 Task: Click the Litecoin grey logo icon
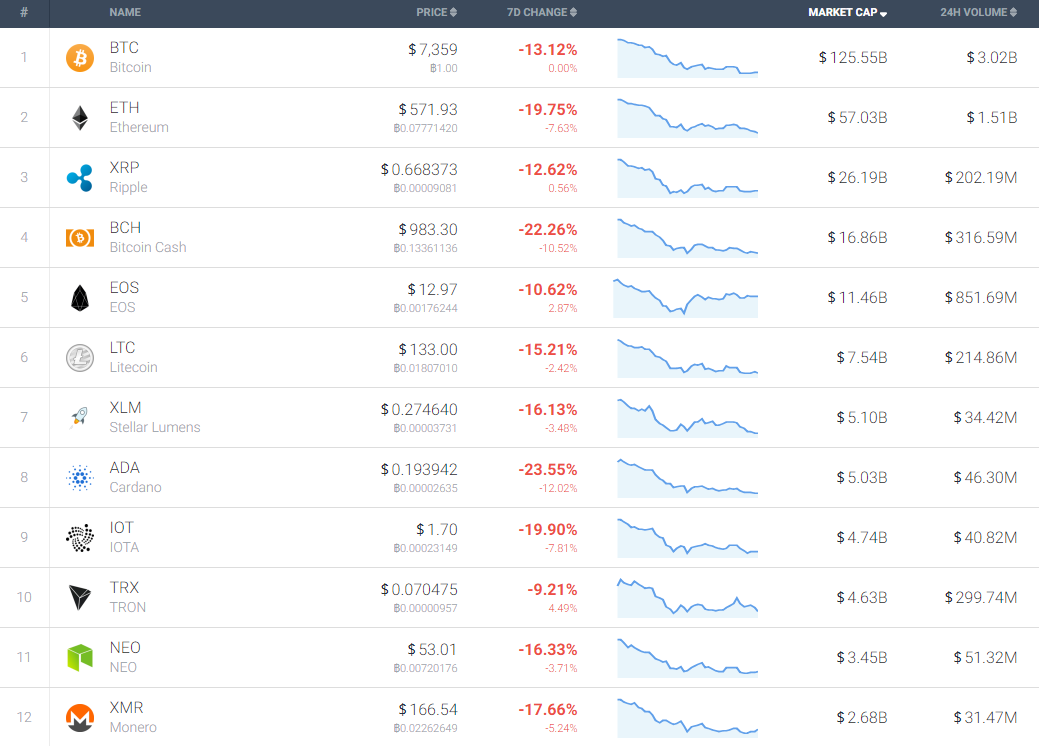click(80, 358)
